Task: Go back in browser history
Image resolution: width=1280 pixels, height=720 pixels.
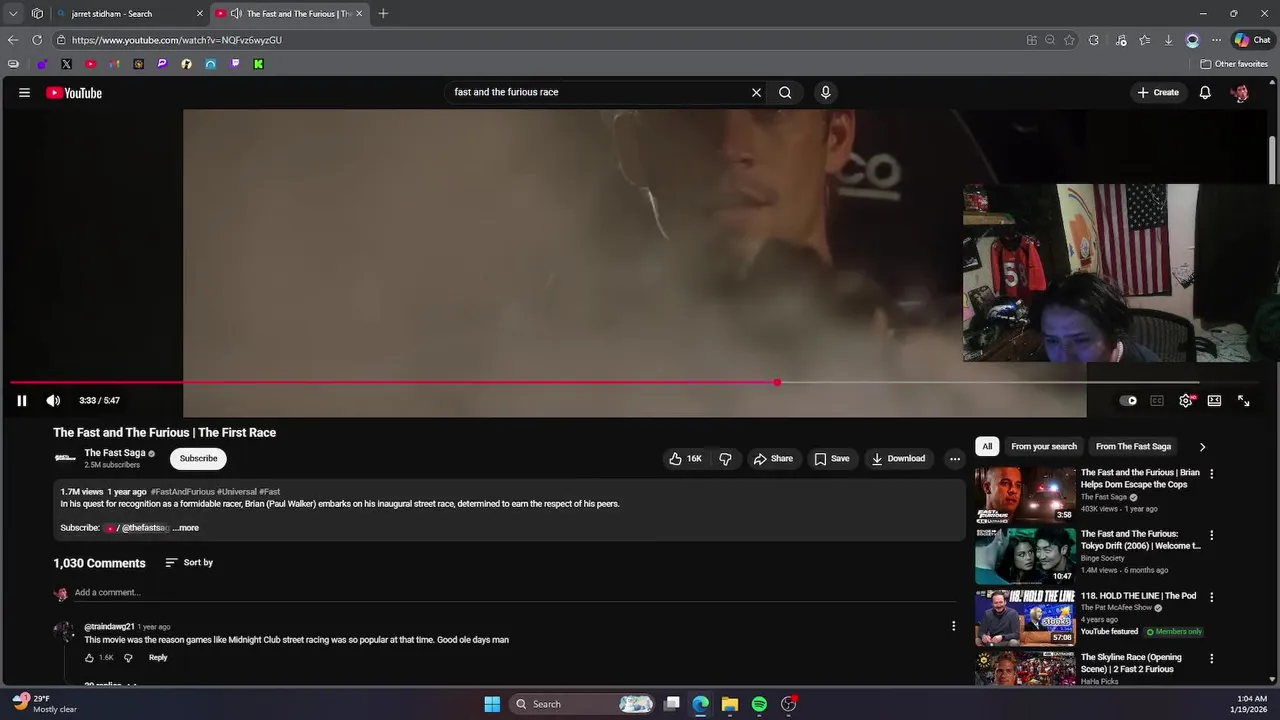Action: [x=12, y=40]
